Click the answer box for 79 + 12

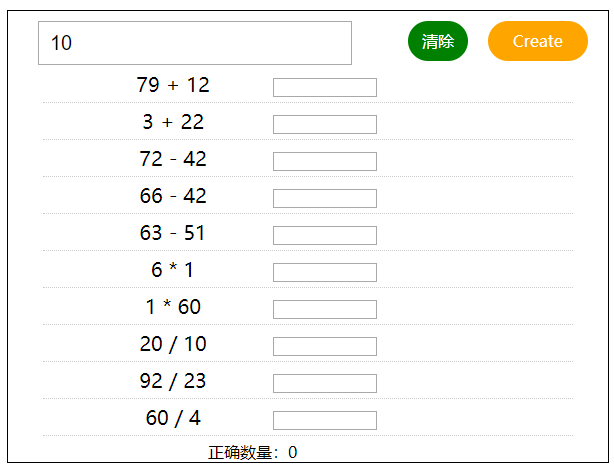pos(324,87)
